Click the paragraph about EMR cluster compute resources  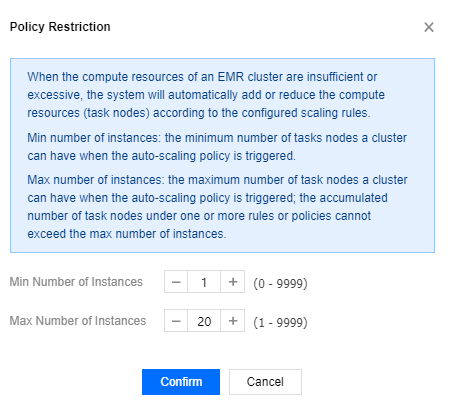pyautogui.click(x=206, y=95)
